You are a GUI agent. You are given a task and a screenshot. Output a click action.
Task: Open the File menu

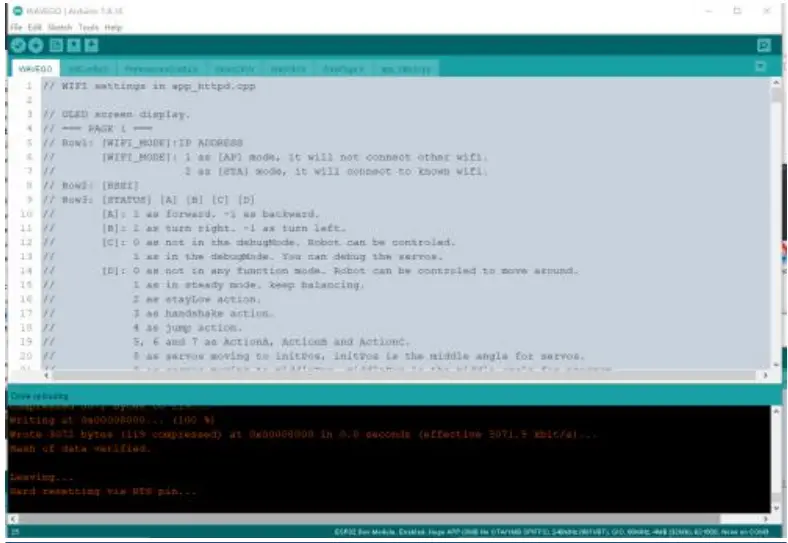[16, 27]
